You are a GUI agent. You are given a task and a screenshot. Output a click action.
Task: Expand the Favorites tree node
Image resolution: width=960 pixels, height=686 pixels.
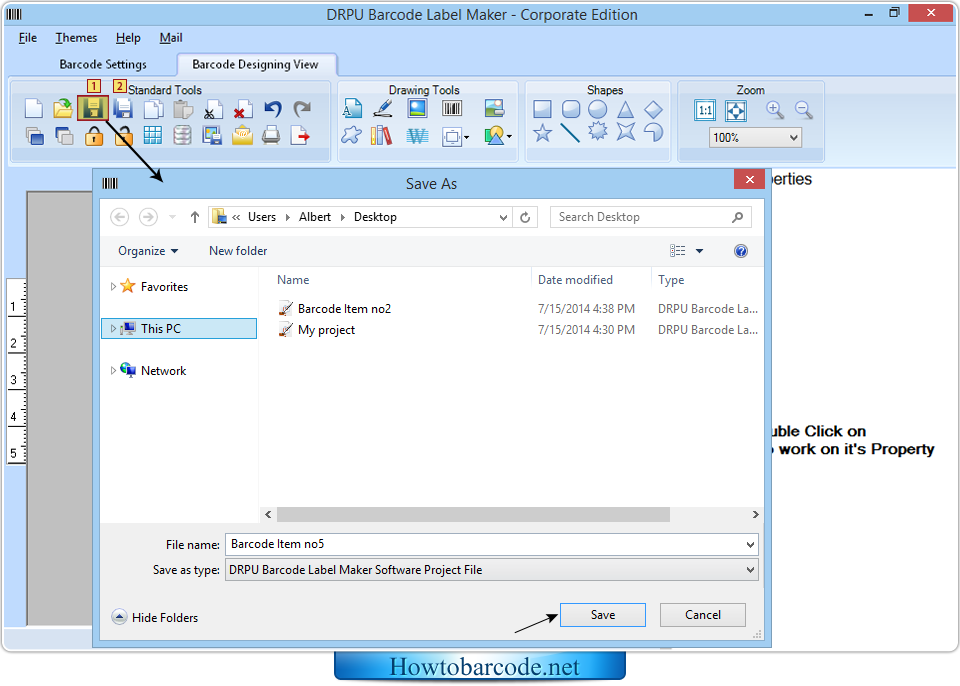113,287
